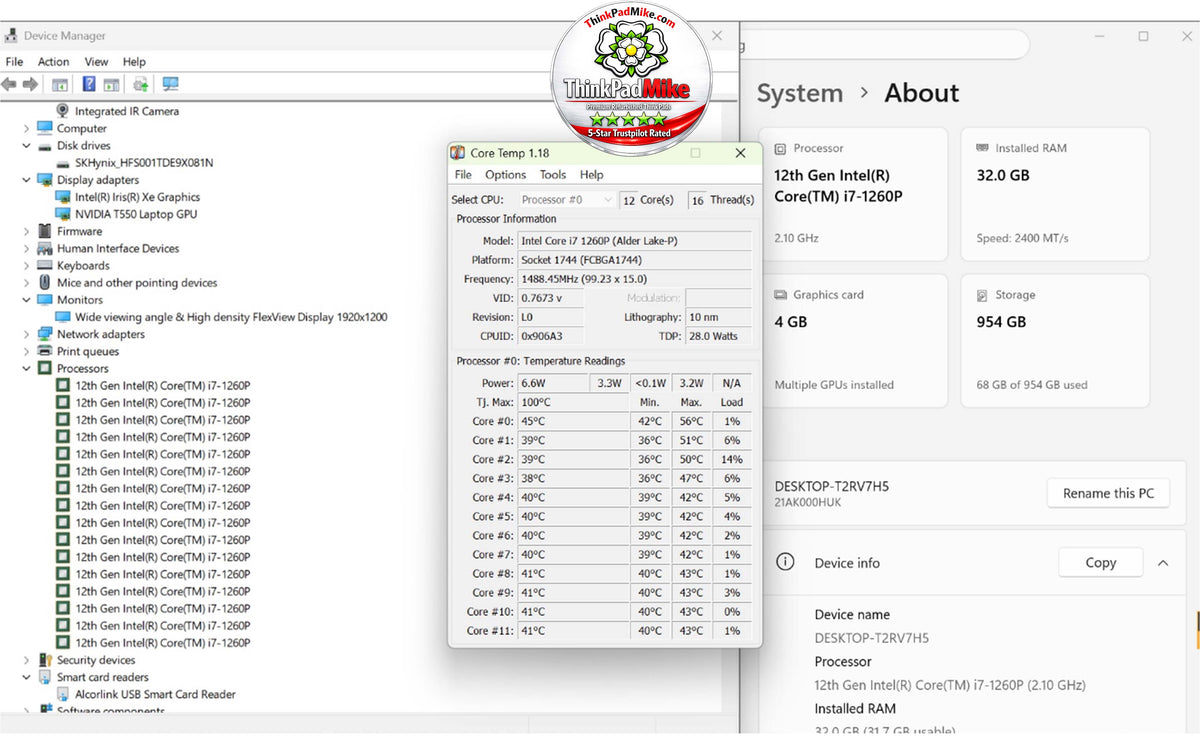1200x754 pixels.
Task: Expand the Keyboards node chevron
Action: pyautogui.click(x=26, y=266)
